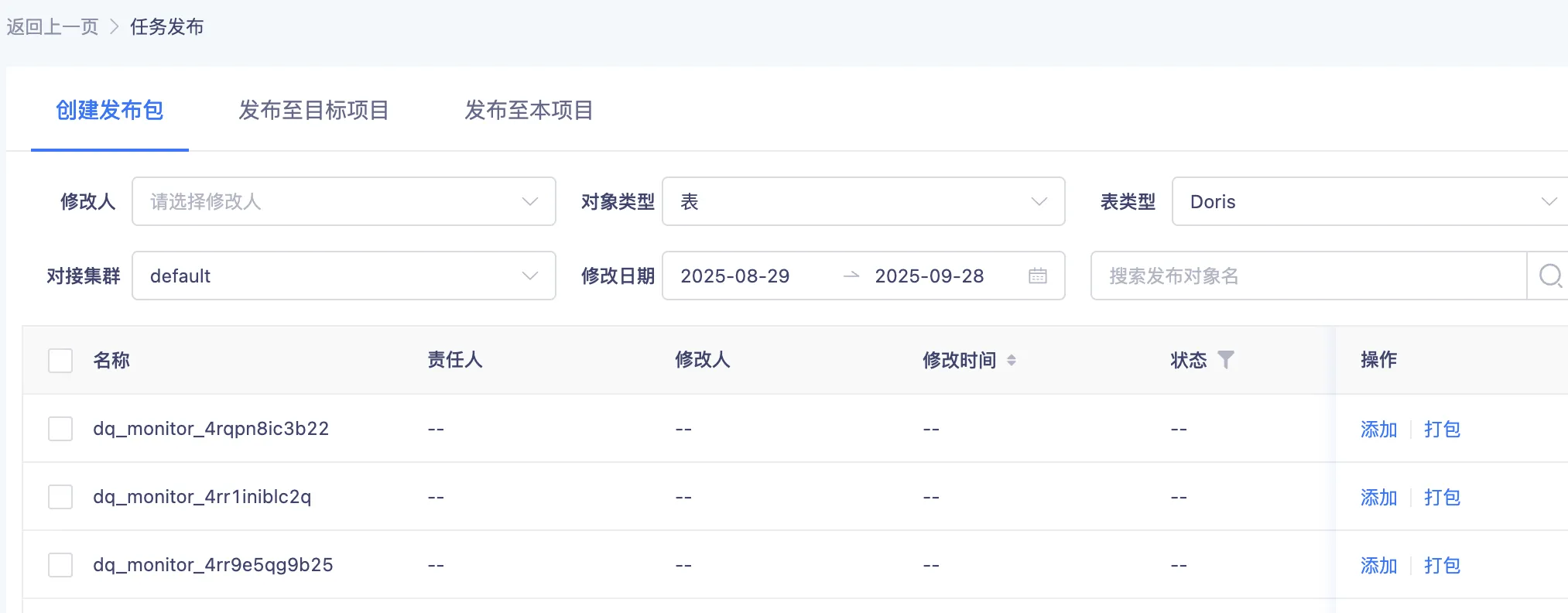Switch to 发布至本项目 tab

pyautogui.click(x=529, y=110)
